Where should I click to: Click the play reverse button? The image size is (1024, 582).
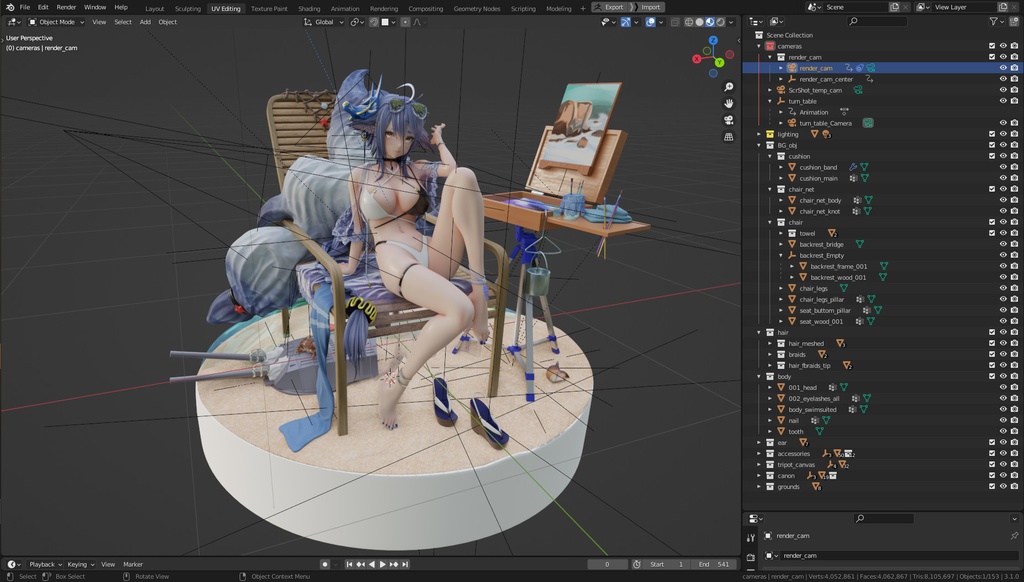coord(372,564)
